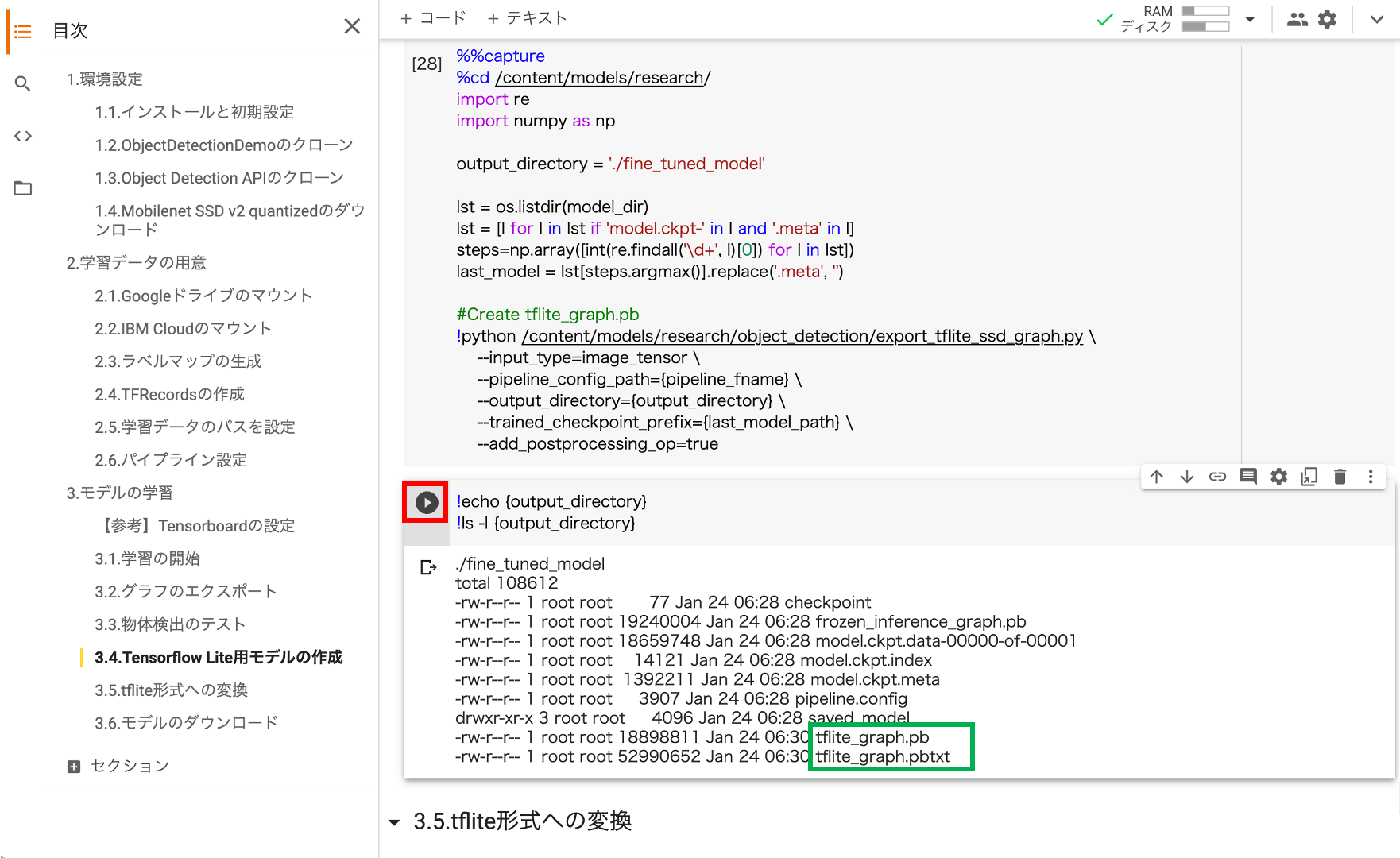Go to 2.3.ラベルマップの生成

click(179, 361)
